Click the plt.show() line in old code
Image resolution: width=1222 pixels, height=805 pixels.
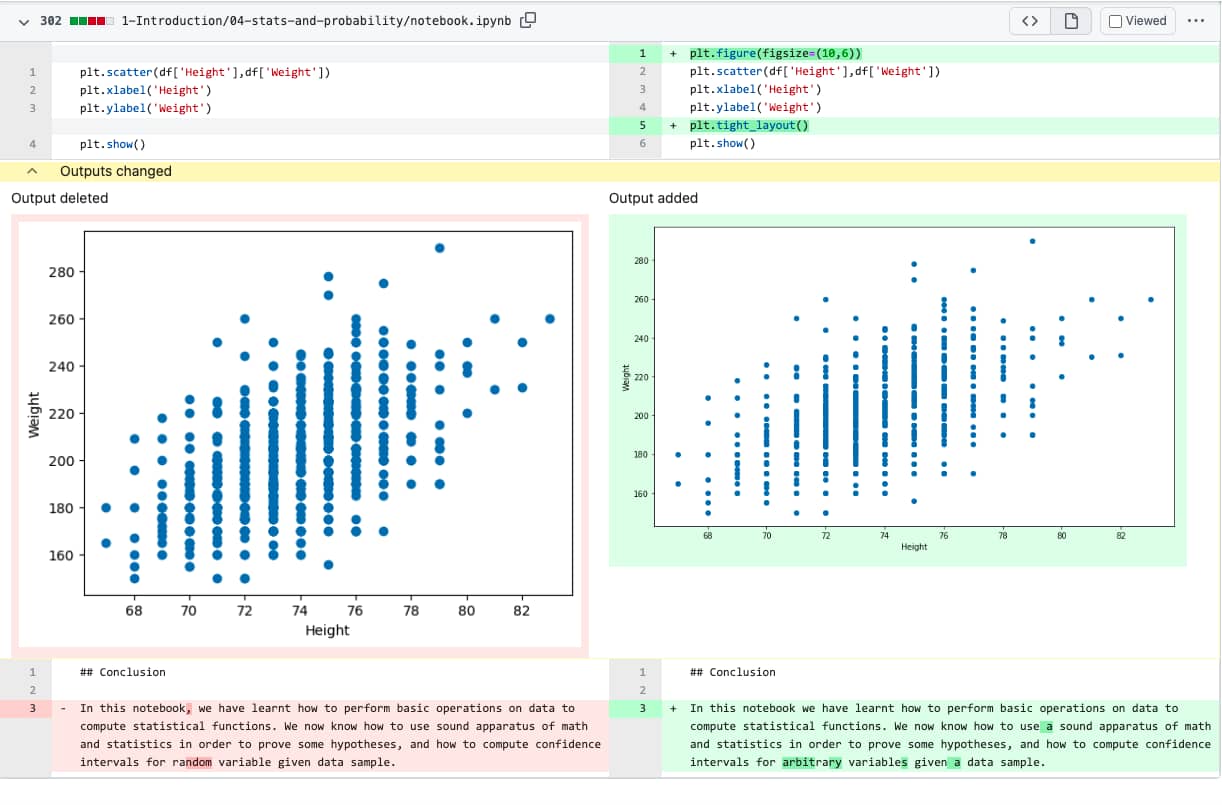tap(110, 143)
